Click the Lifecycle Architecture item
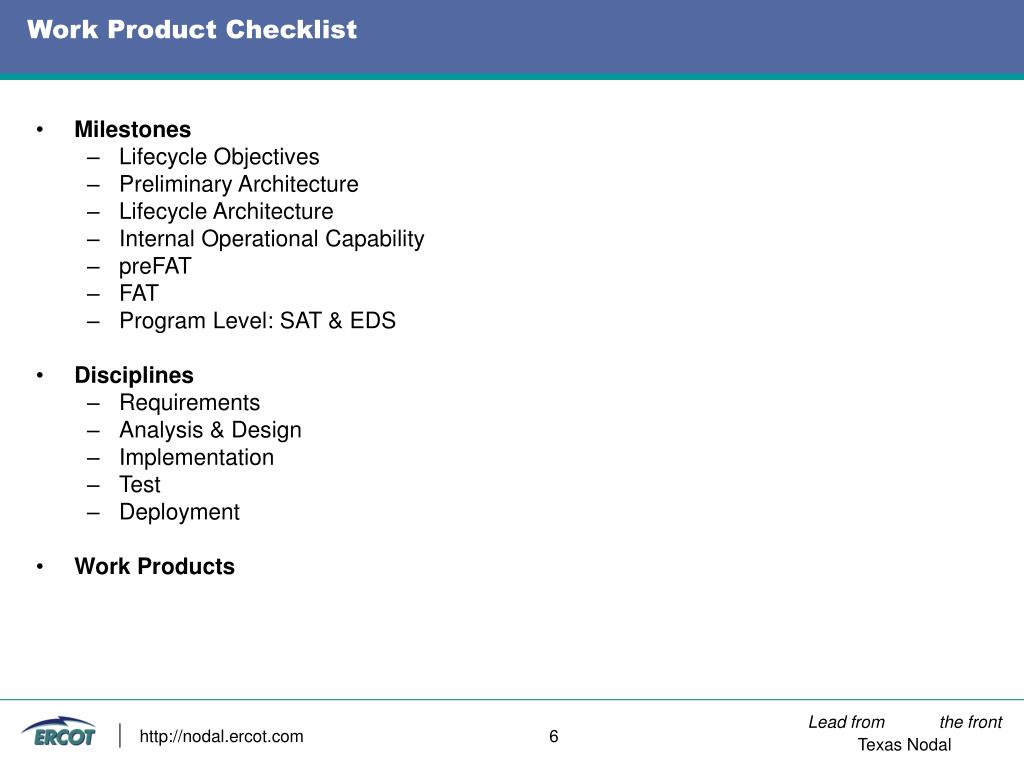Viewport: 1024px width, 768px height. click(226, 212)
